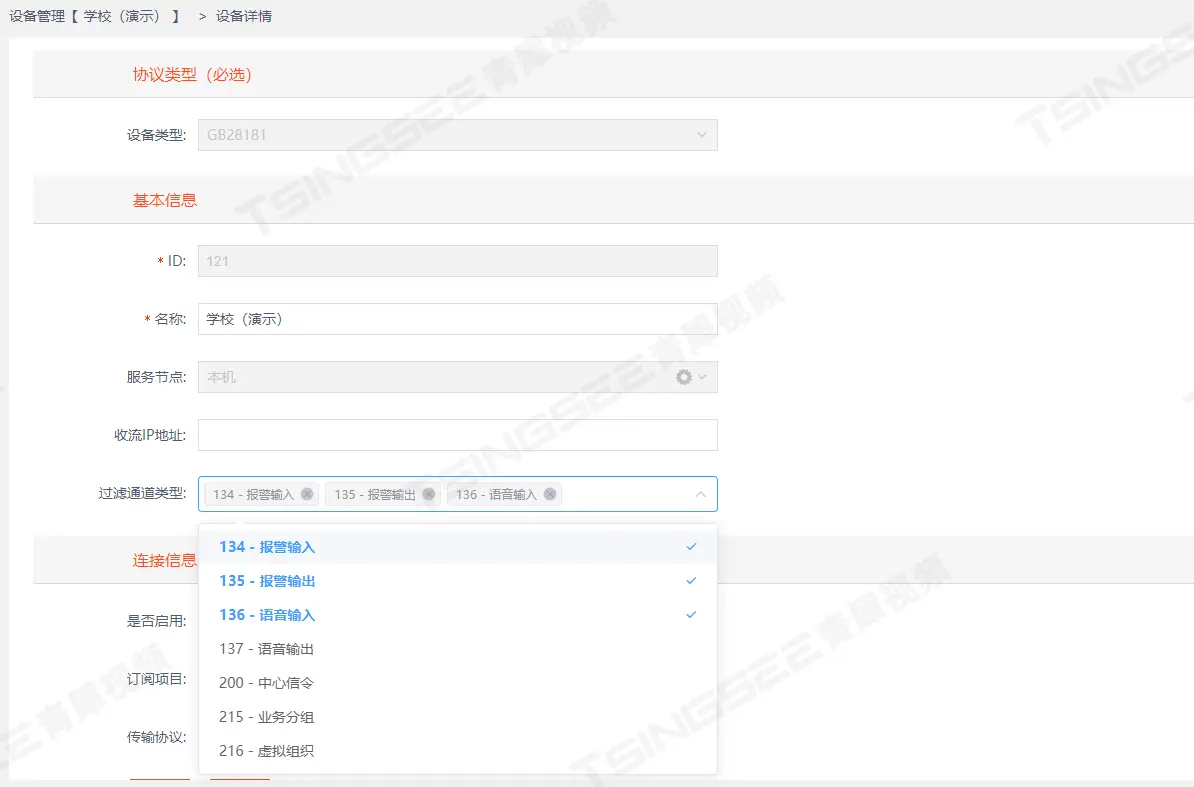Click the 是否启用 label
Screen dimensions: 1194x787
click(x=156, y=621)
